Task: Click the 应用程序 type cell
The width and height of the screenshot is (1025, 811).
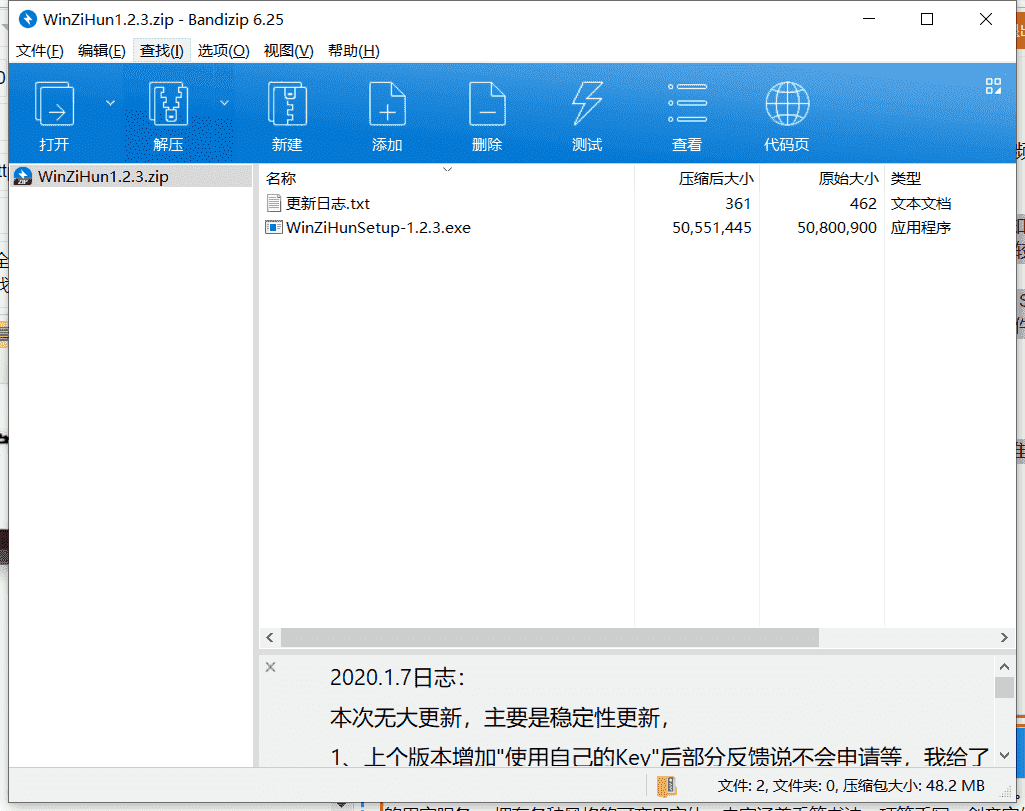Action: tap(920, 227)
